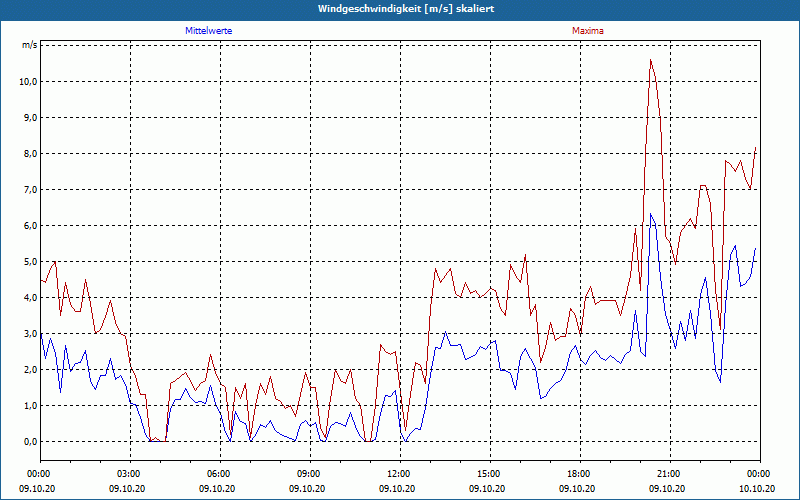This screenshot has height=500, width=800.
Task: Click the 'm/s' unit label
Action: (x=30, y=45)
